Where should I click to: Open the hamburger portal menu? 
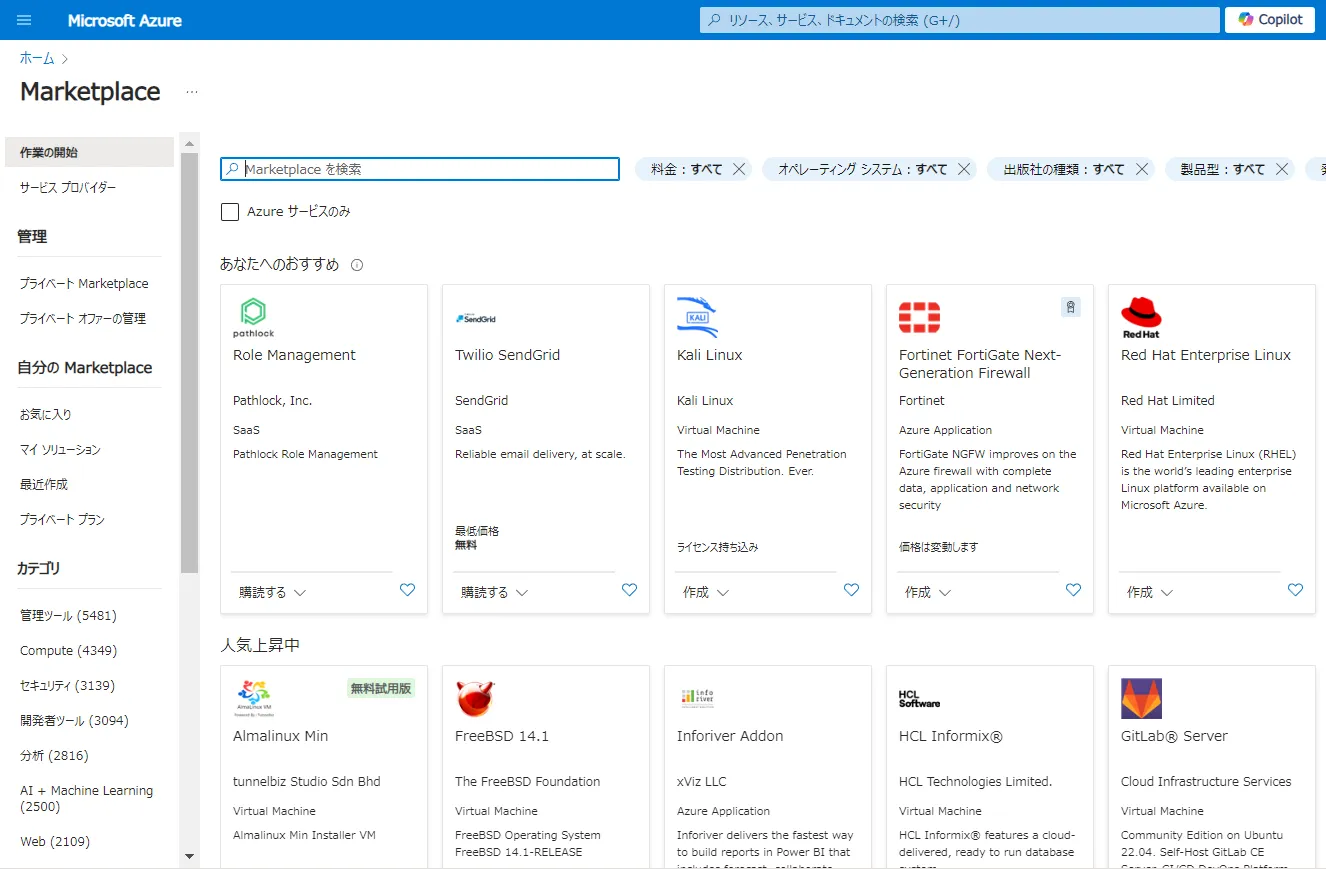(x=25, y=20)
